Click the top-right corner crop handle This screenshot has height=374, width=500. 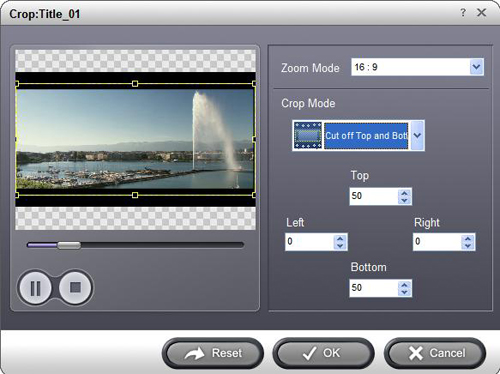pyautogui.click(x=254, y=84)
